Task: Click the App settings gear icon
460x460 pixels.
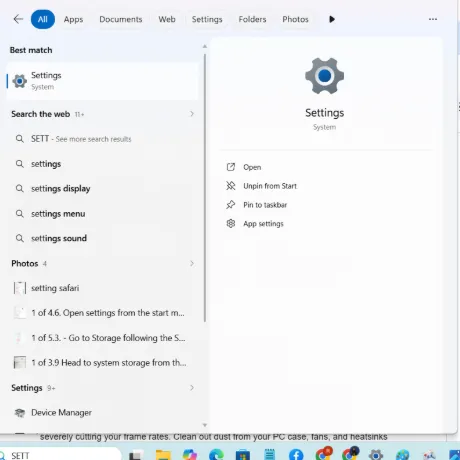Action: click(231, 223)
